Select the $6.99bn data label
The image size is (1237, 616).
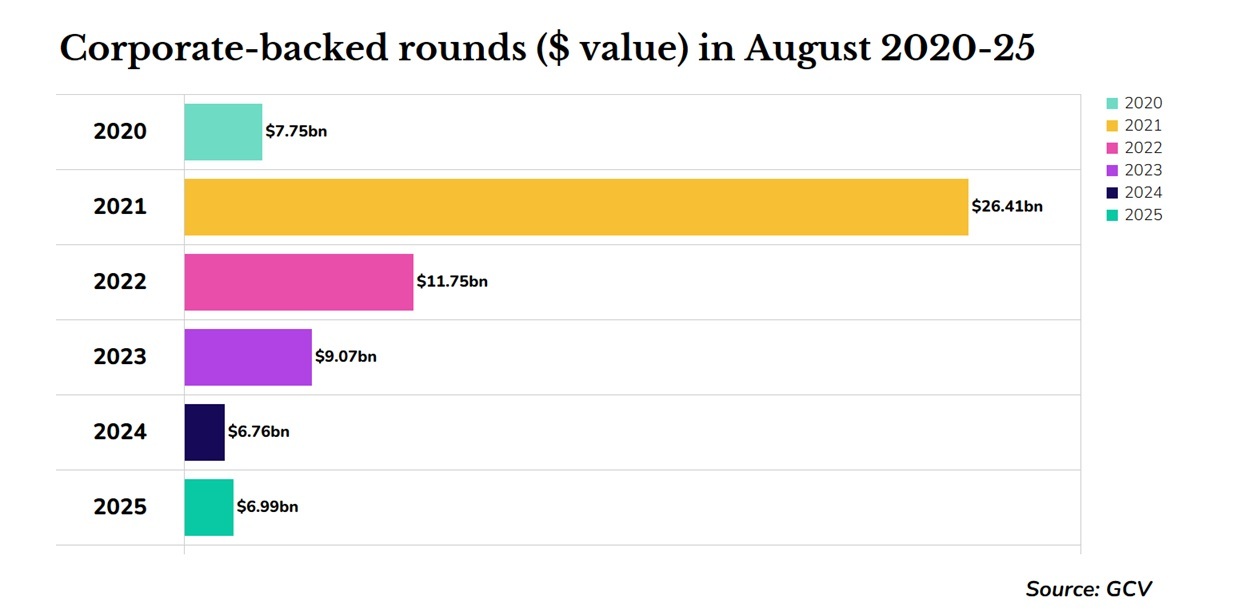267,507
